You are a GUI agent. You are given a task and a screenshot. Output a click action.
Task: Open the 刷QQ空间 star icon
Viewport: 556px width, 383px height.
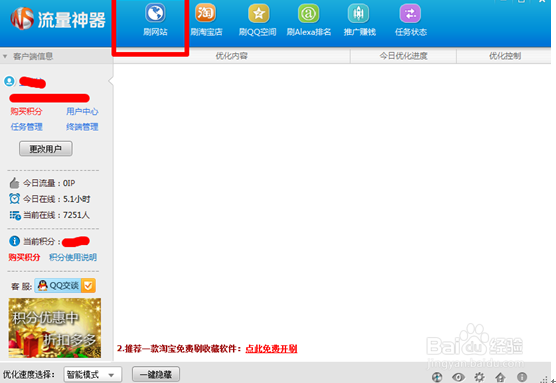258,13
